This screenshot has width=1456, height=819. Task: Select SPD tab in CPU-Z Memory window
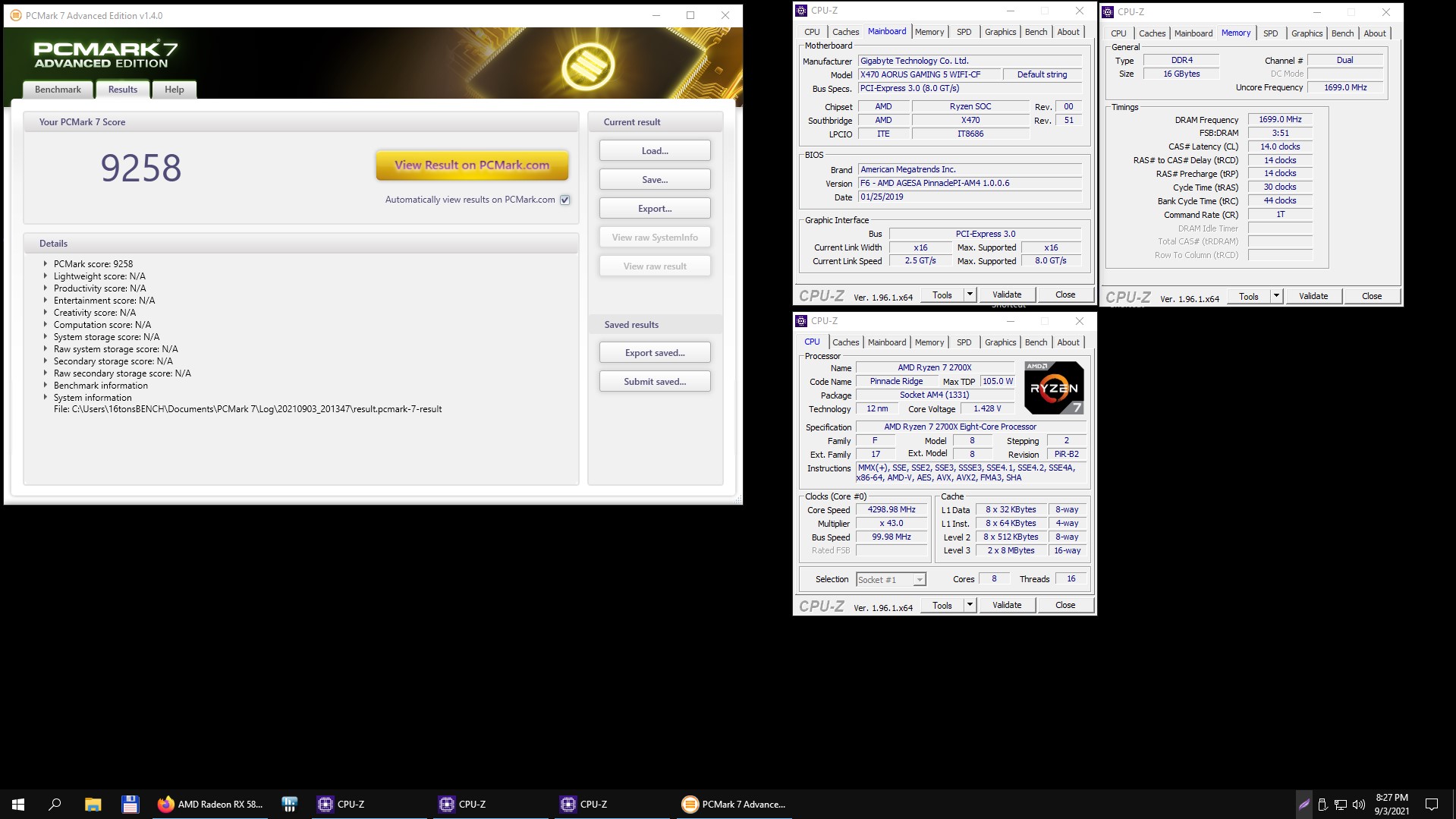(1270, 33)
